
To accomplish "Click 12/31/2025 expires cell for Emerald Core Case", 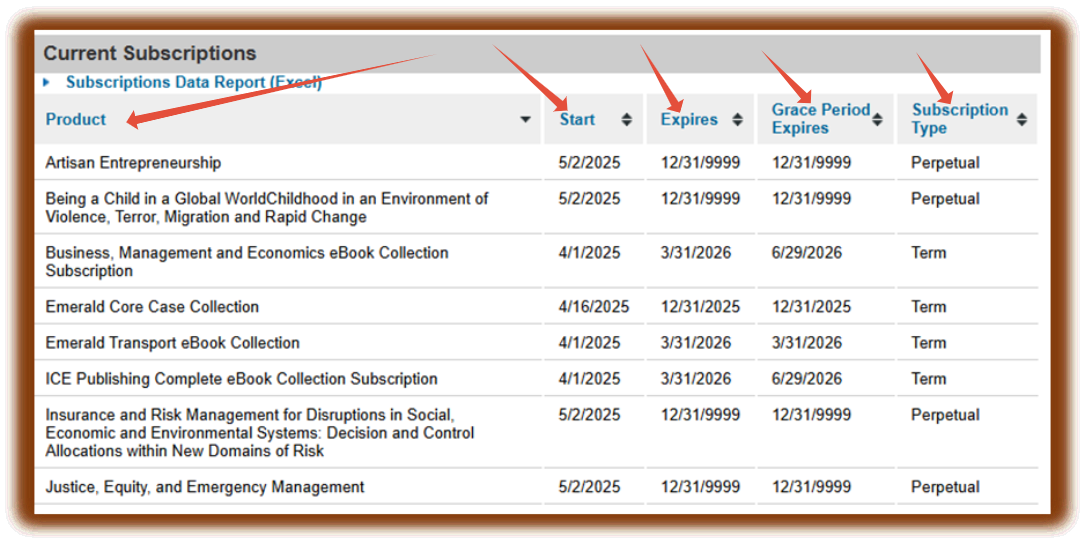I will tap(700, 307).
